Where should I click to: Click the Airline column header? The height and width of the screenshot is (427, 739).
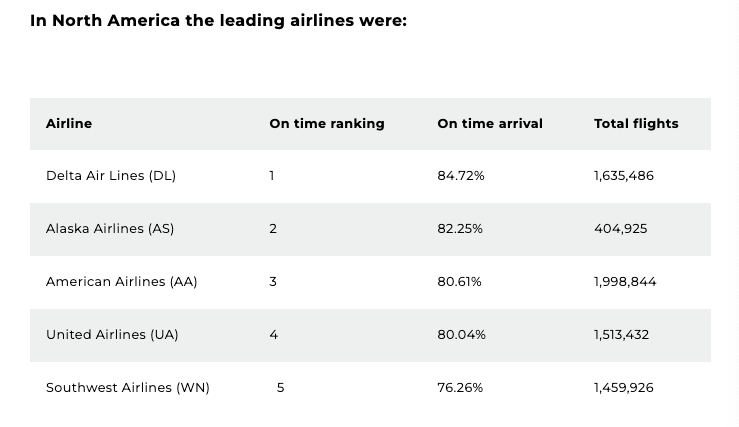pyautogui.click(x=69, y=124)
